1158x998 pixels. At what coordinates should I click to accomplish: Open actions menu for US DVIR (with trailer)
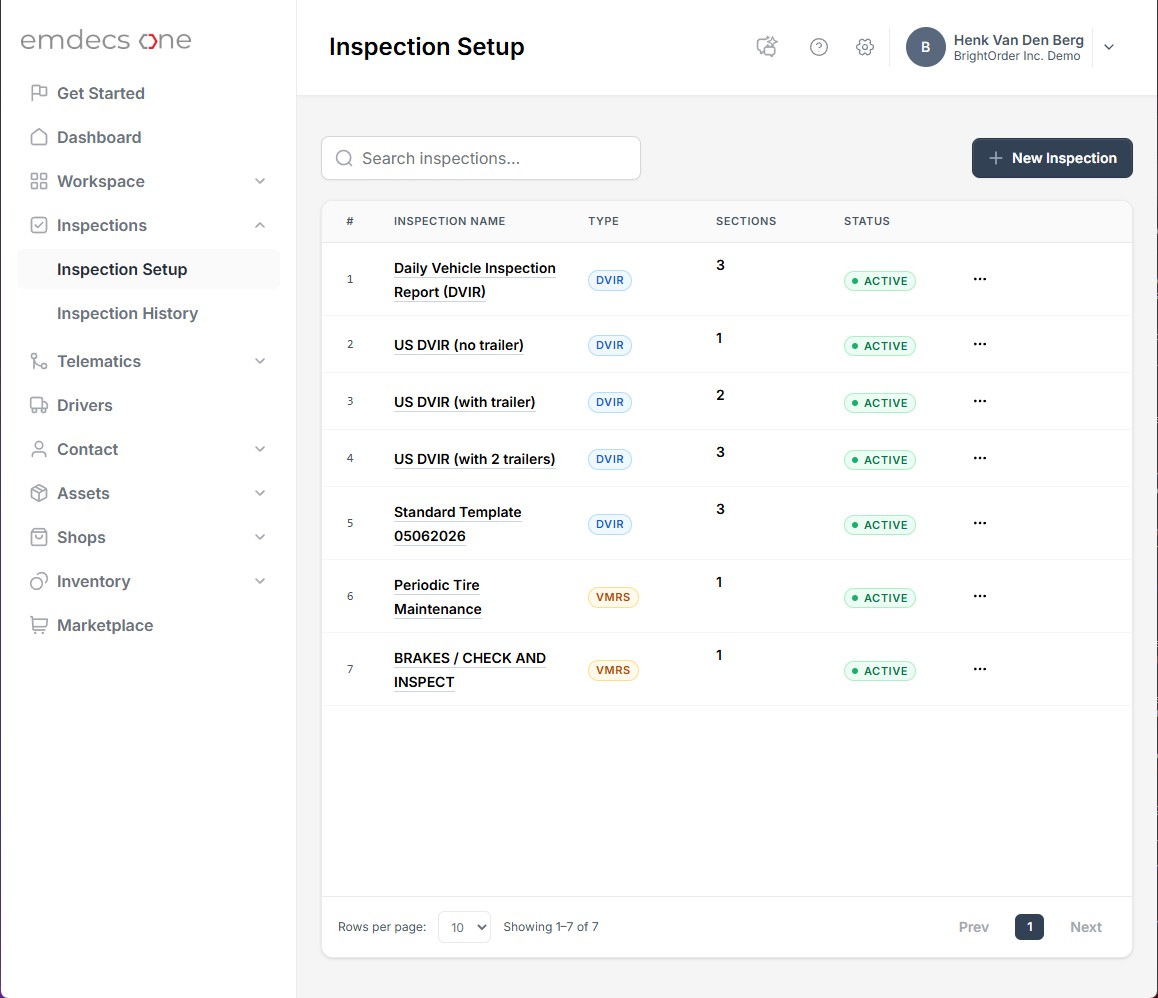tap(980, 401)
